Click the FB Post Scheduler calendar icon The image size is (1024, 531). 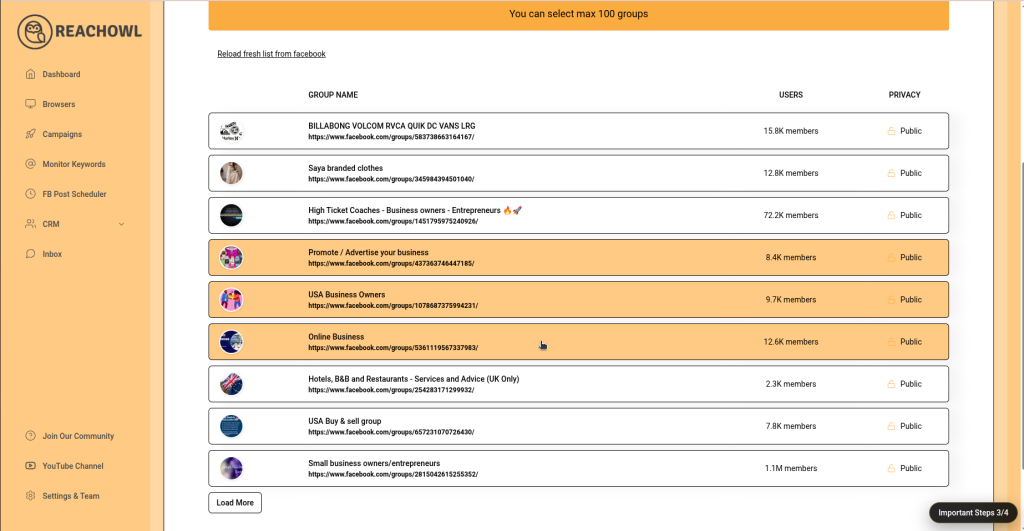point(31,194)
